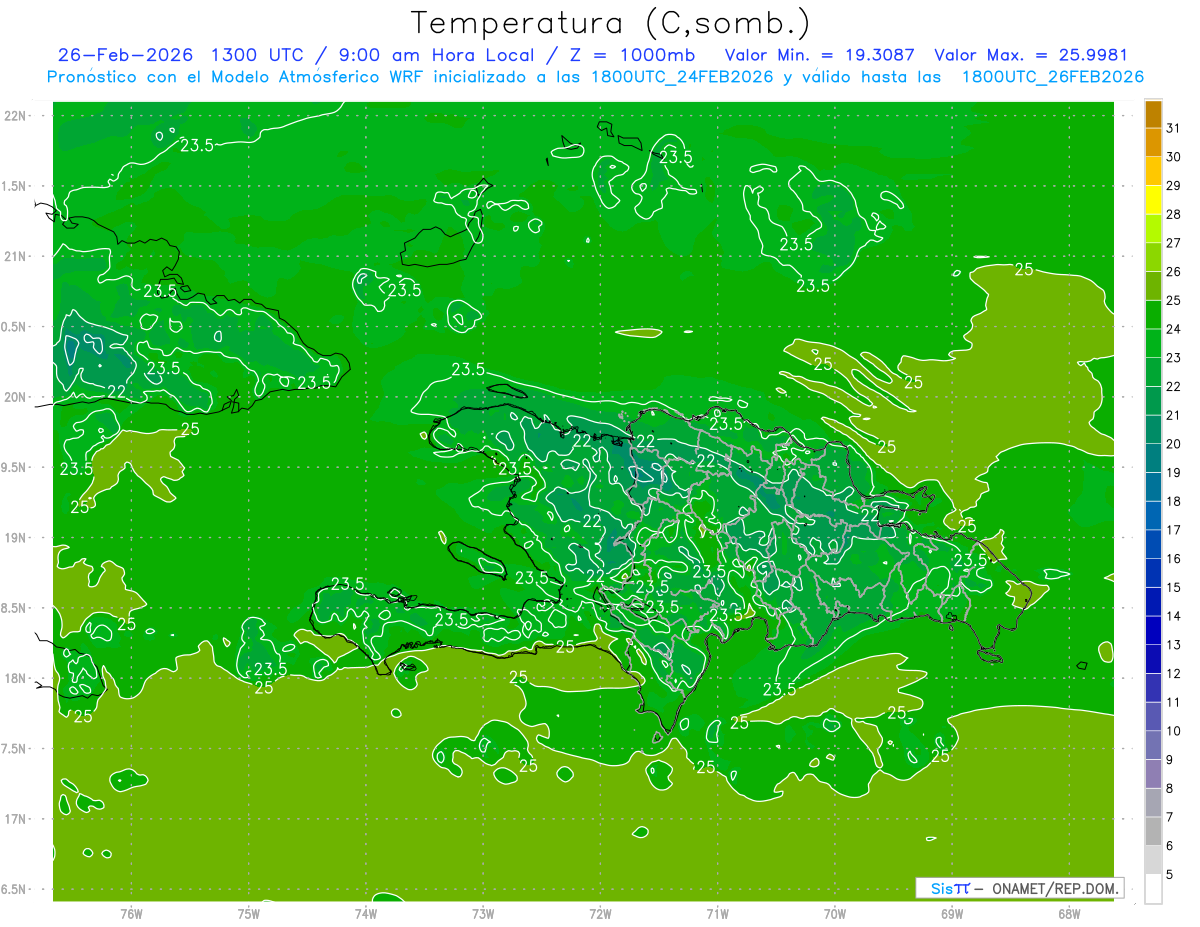
Task: Click color scale label '19'
Action: coord(1174,473)
